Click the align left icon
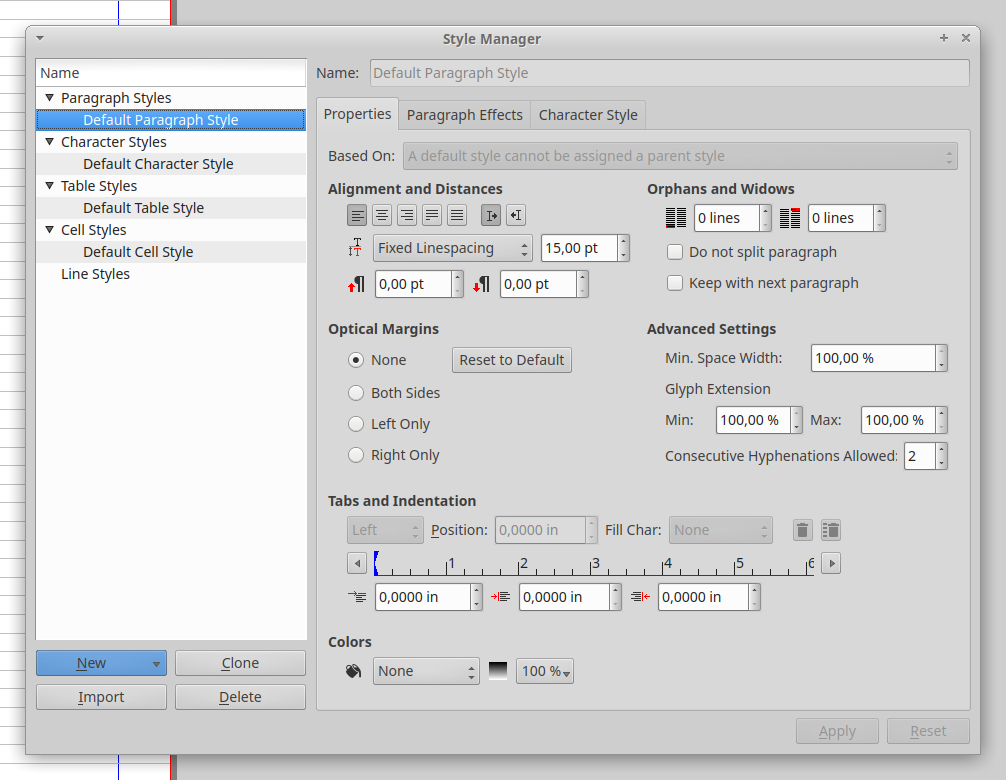Viewport: 1006px width, 780px height. tap(357, 215)
